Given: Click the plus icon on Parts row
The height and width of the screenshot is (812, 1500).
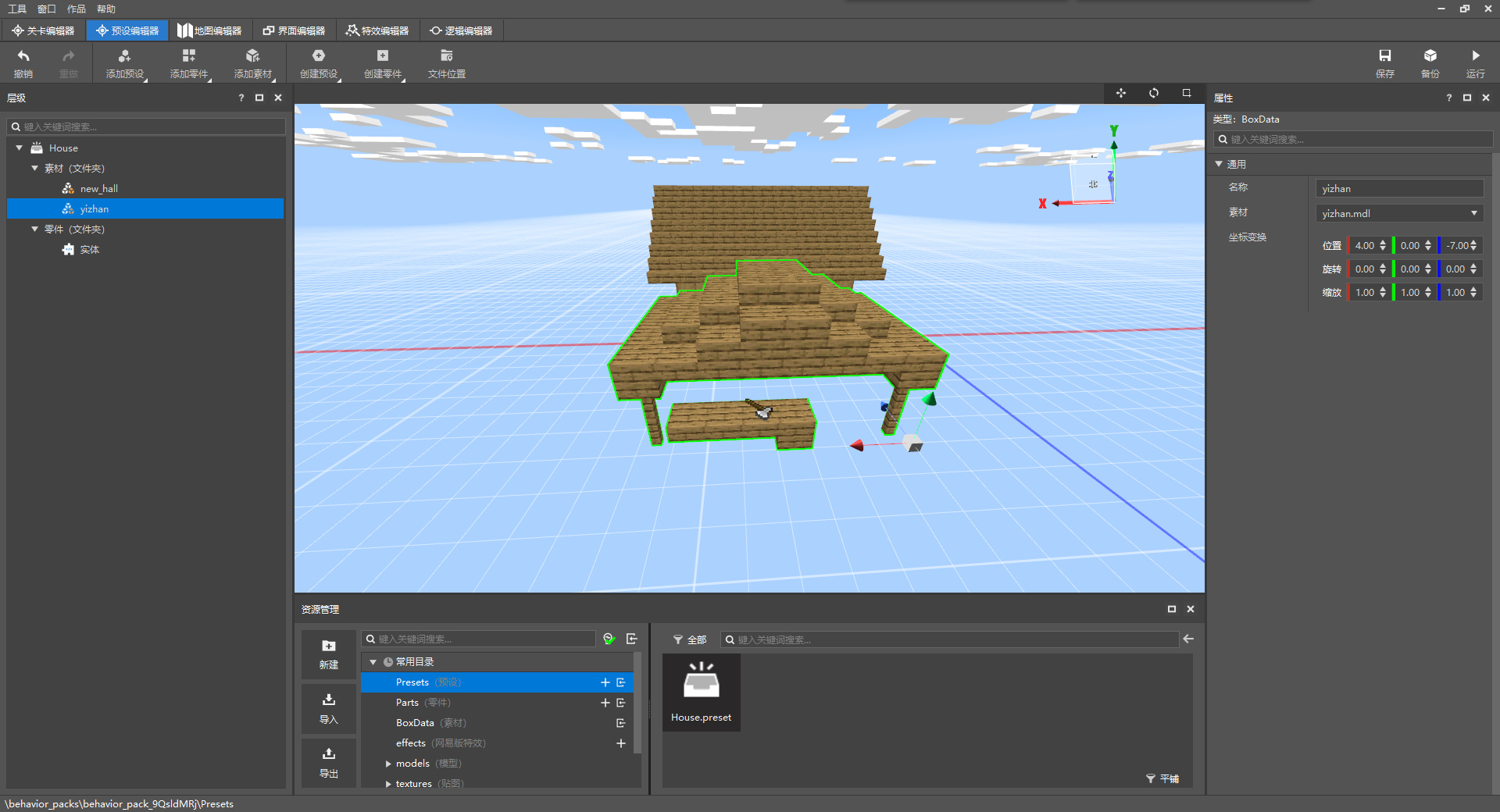Looking at the screenshot, I should click(605, 703).
